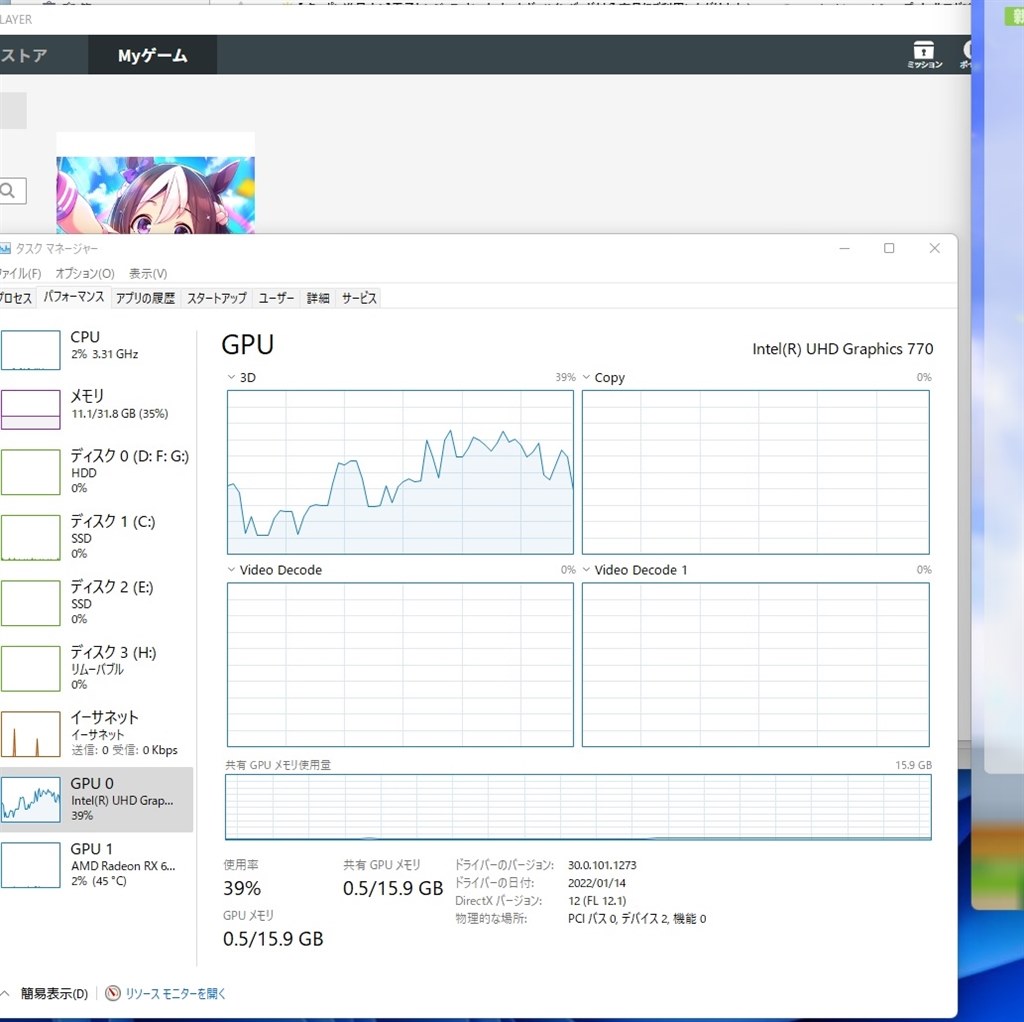Open the ファイル(F) menu
The height and width of the screenshot is (1022, 1024).
click(20, 274)
